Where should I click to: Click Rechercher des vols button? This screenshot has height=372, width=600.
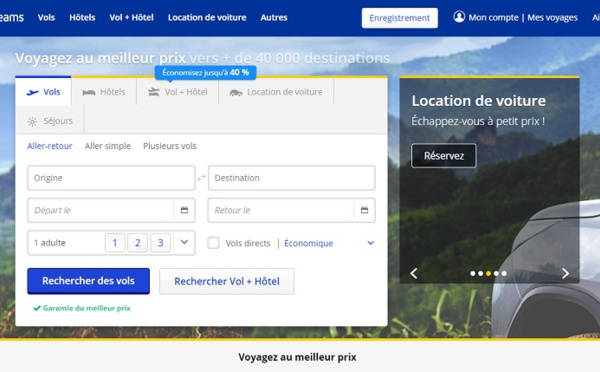pyautogui.click(x=88, y=281)
